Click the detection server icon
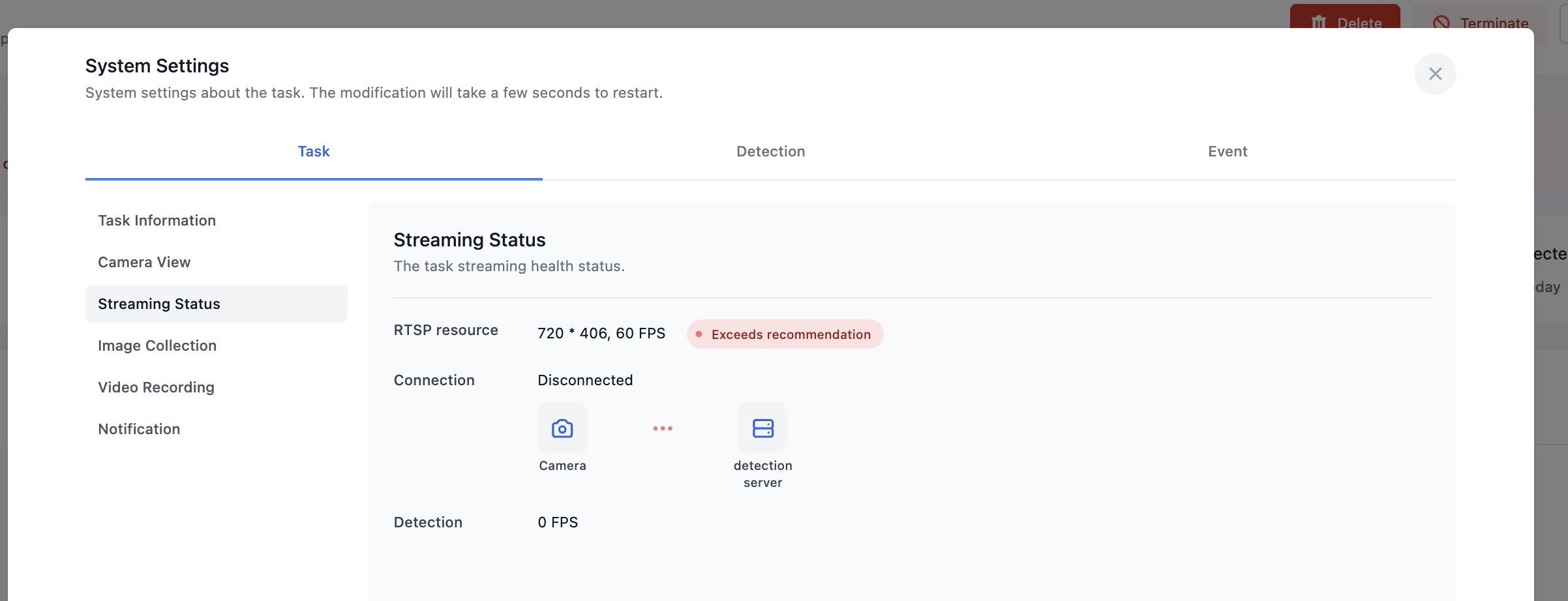 tap(762, 428)
